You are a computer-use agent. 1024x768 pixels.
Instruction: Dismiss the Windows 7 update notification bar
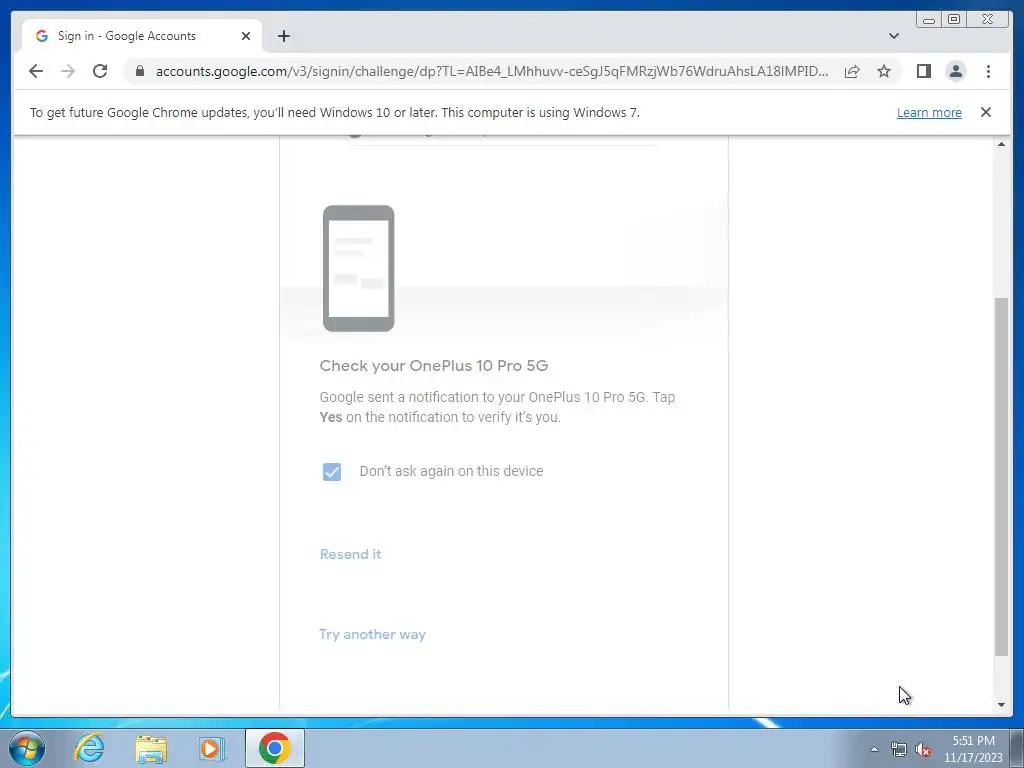[x=986, y=112]
